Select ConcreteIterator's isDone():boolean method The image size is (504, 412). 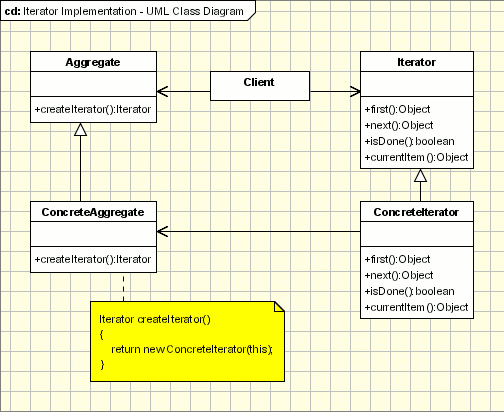coord(410,291)
